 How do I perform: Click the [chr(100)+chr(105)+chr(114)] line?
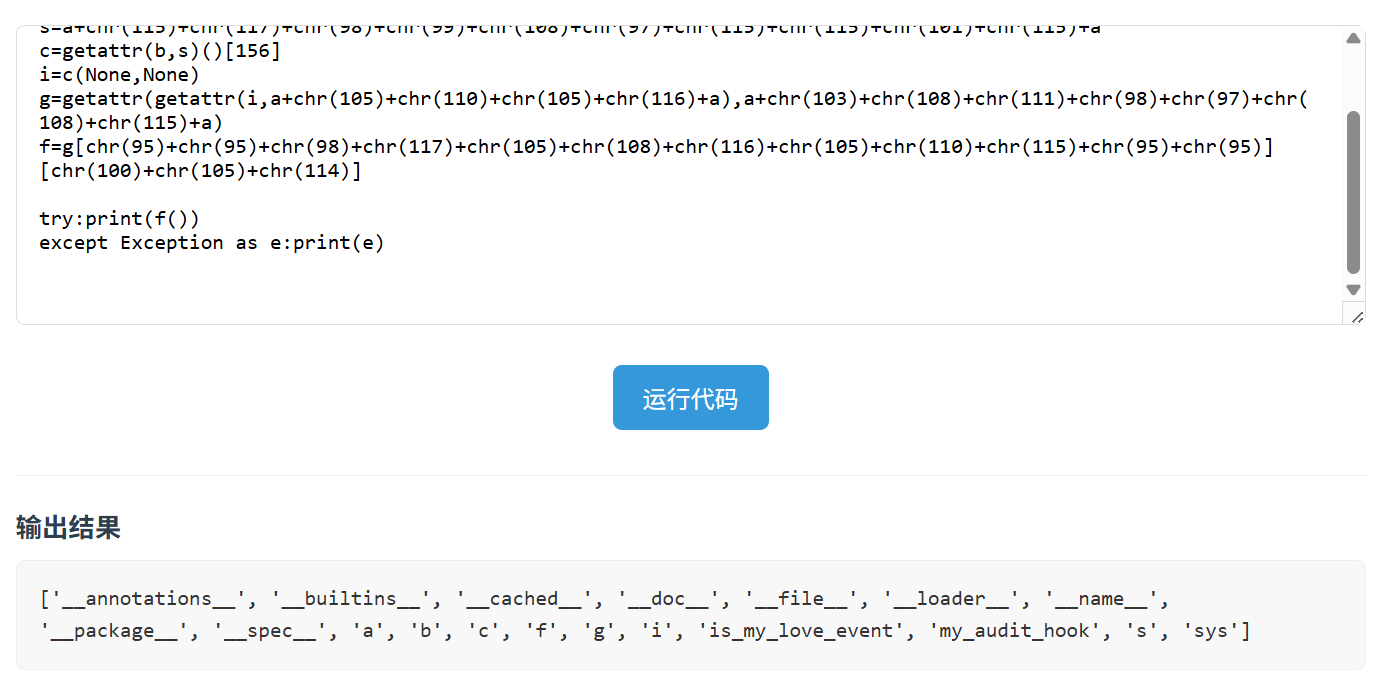pyautogui.click(x=200, y=171)
